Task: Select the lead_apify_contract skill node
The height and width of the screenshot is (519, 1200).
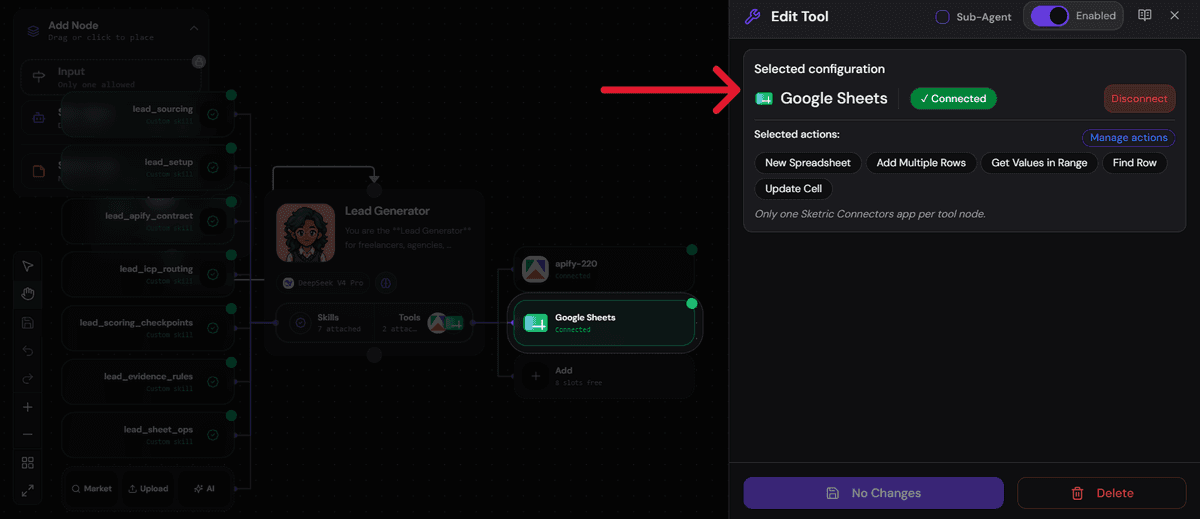Action: click(147, 220)
